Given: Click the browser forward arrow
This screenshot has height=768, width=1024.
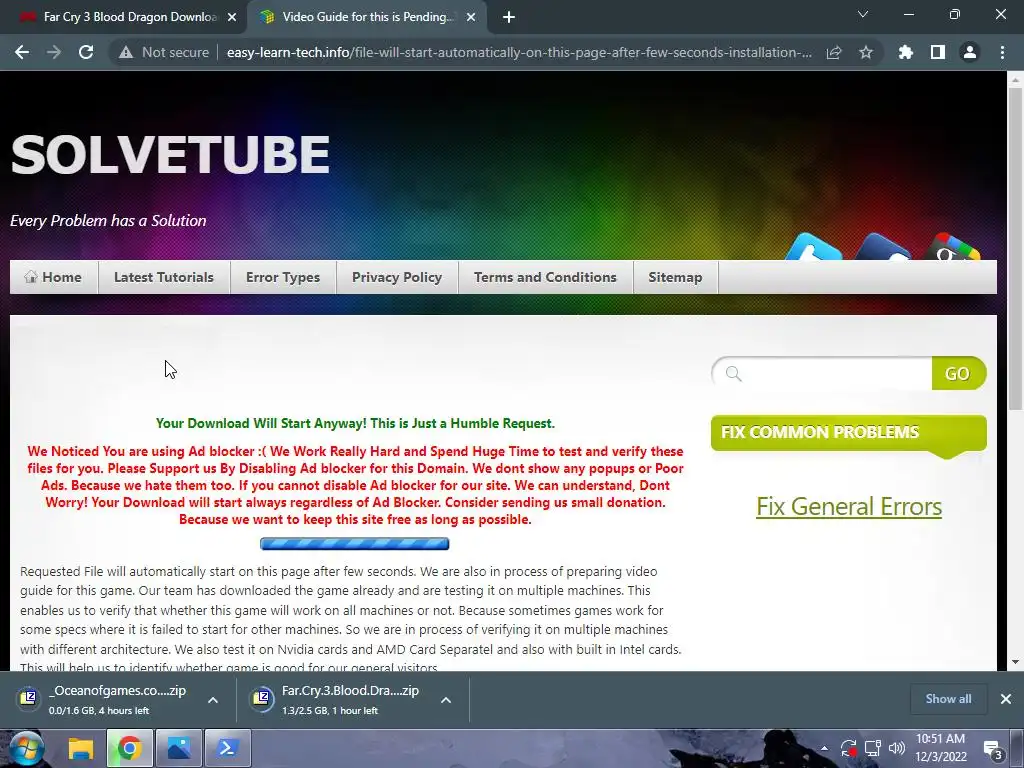Looking at the screenshot, I should (54, 52).
